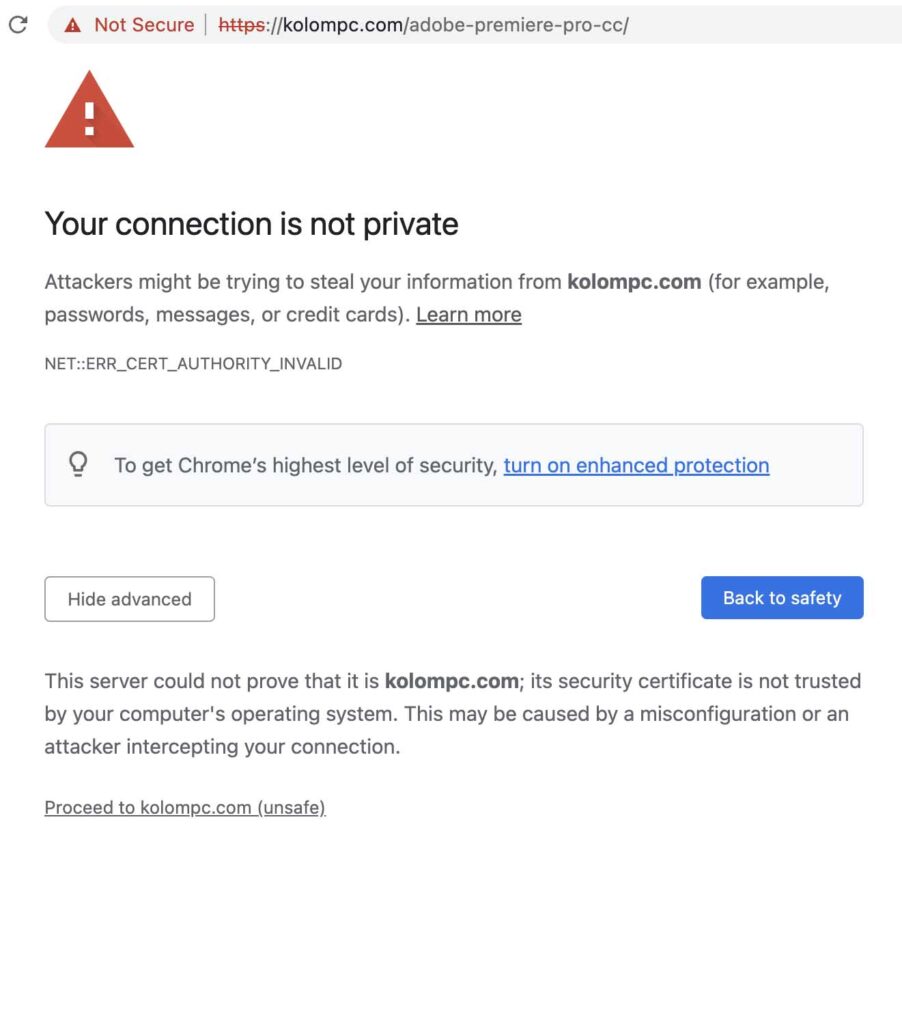Click bold kolompc.com in the server explanation text
902x1024 pixels.
tap(452, 681)
